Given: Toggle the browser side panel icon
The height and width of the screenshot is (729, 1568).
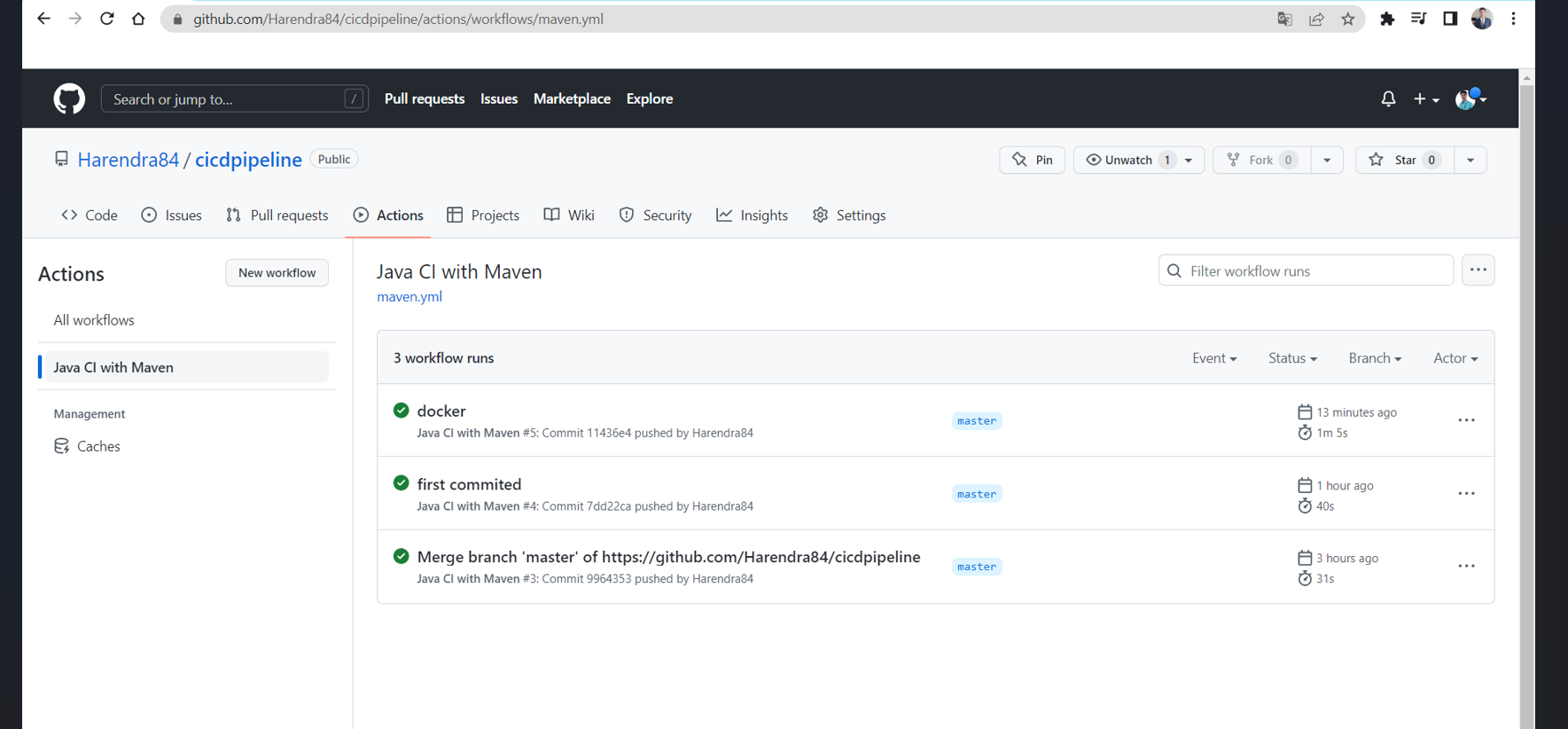Looking at the screenshot, I should tap(1450, 19).
